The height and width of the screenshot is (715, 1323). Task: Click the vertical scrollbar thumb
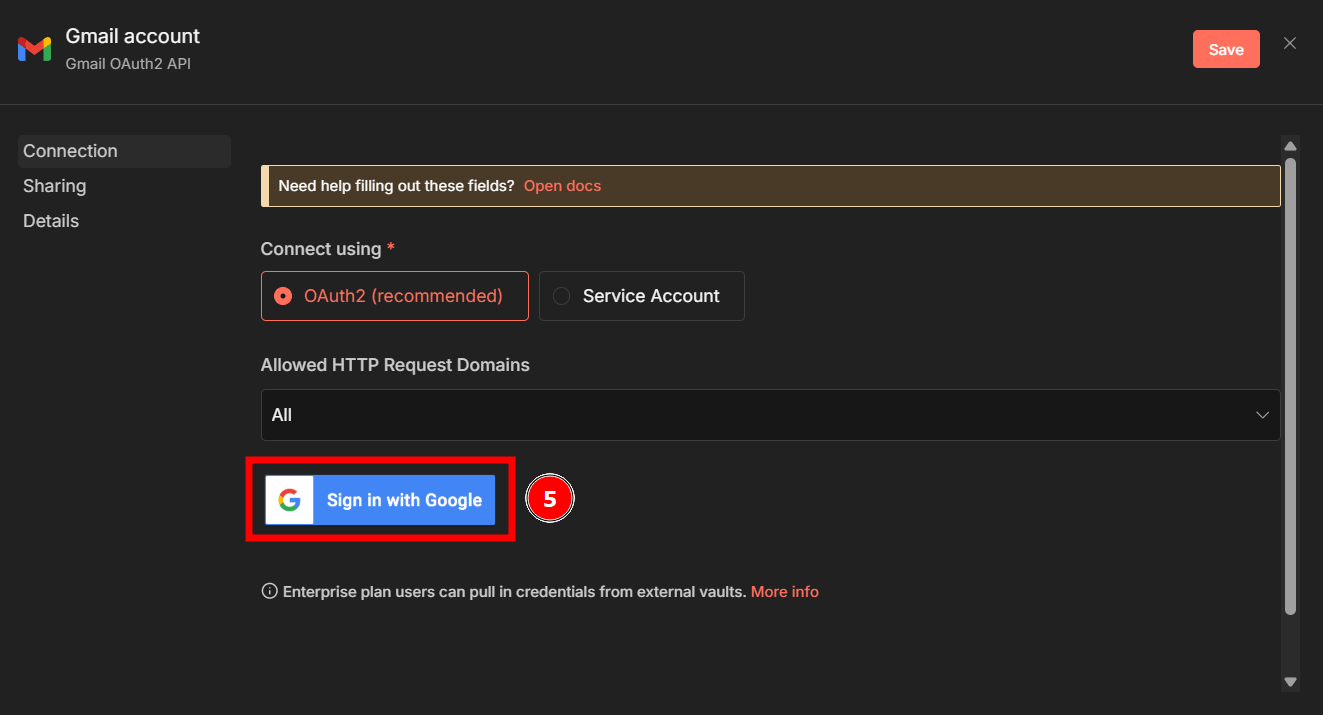point(1290,385)
